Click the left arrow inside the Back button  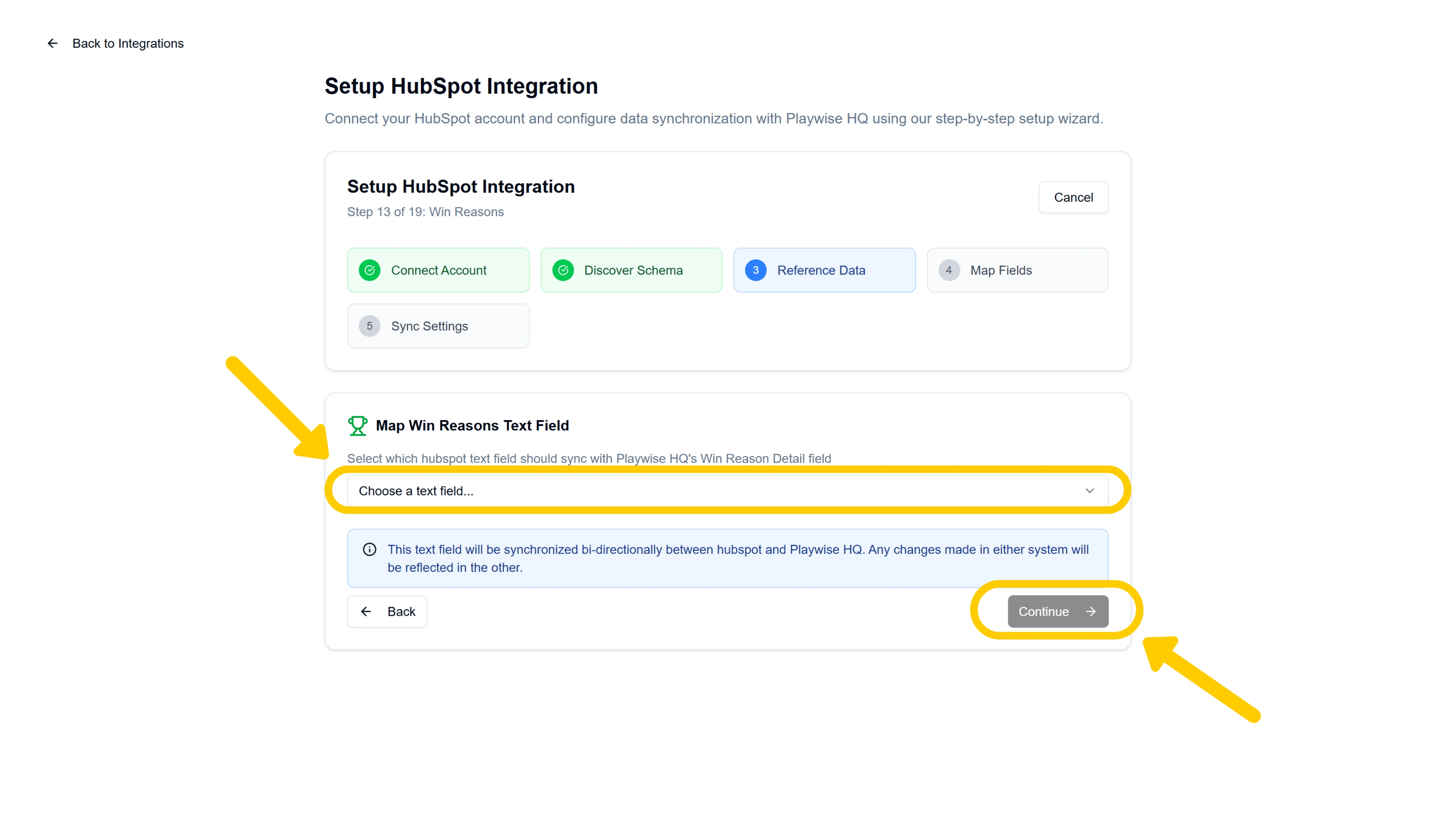pos(366,611)
